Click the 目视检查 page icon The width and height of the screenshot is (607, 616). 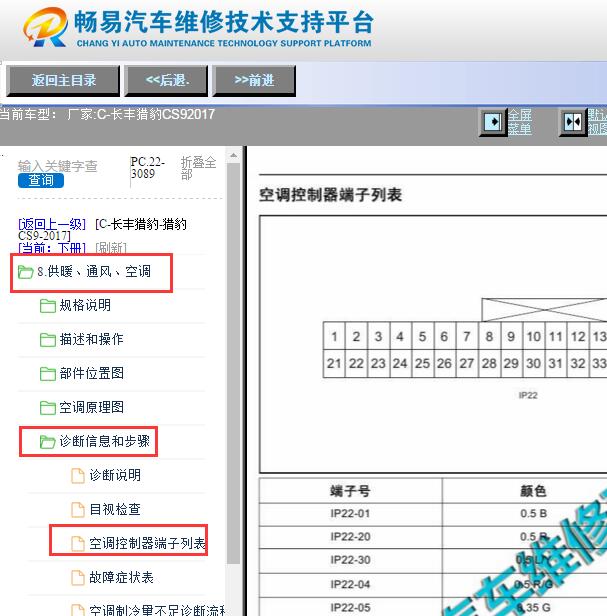point(78,510)
